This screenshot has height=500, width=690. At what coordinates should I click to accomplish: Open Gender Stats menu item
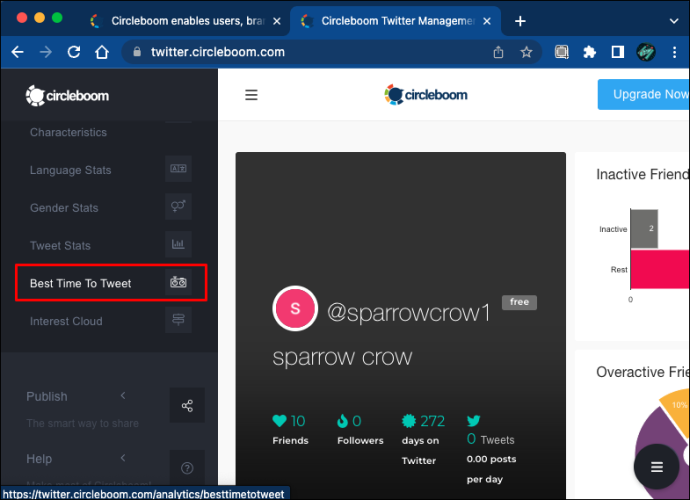tap(64, 208)
